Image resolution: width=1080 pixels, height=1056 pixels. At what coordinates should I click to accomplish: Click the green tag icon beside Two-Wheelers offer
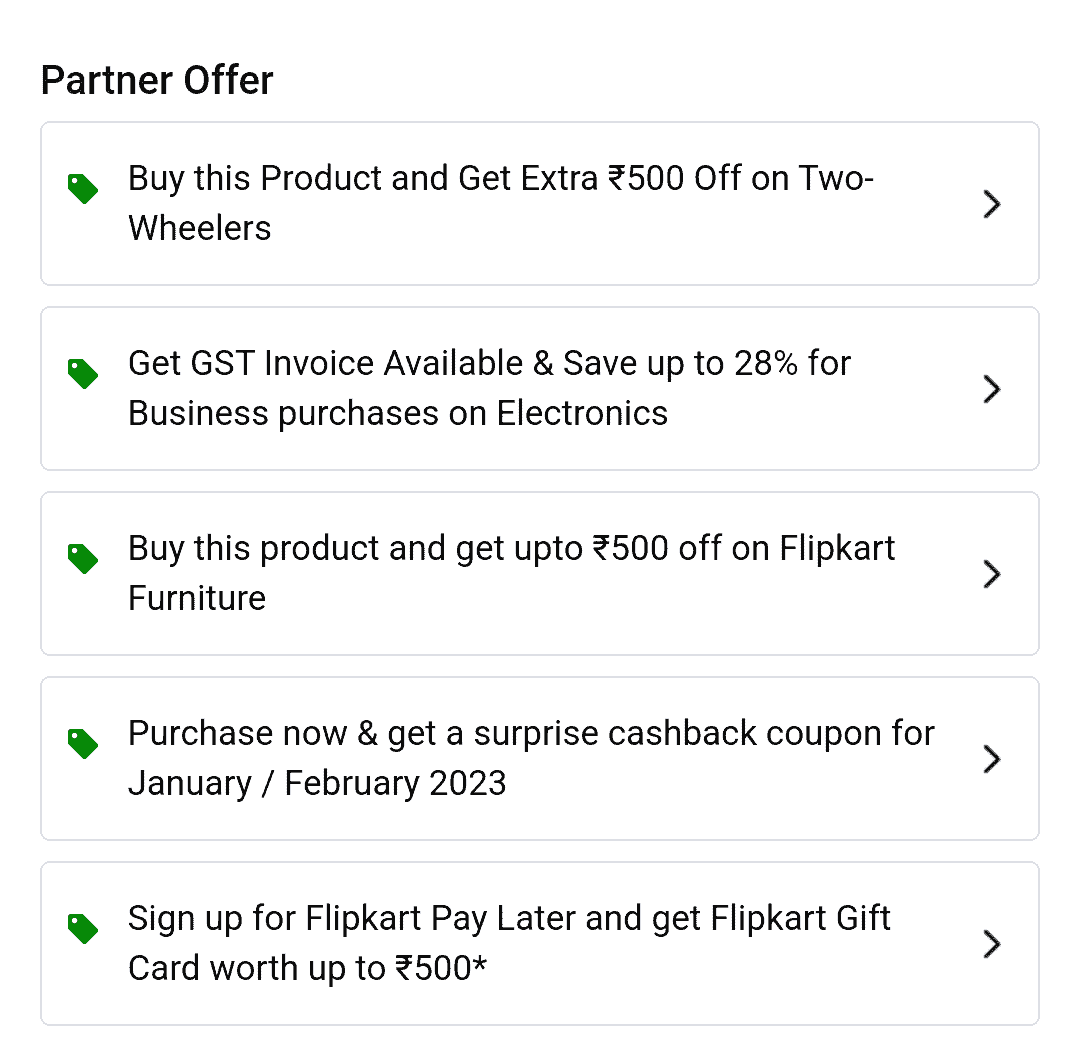coord(83,188)
